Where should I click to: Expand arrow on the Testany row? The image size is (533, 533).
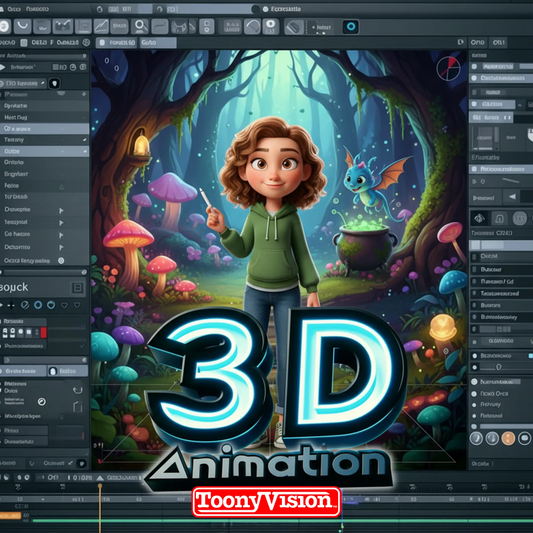(x=84, y=140)
